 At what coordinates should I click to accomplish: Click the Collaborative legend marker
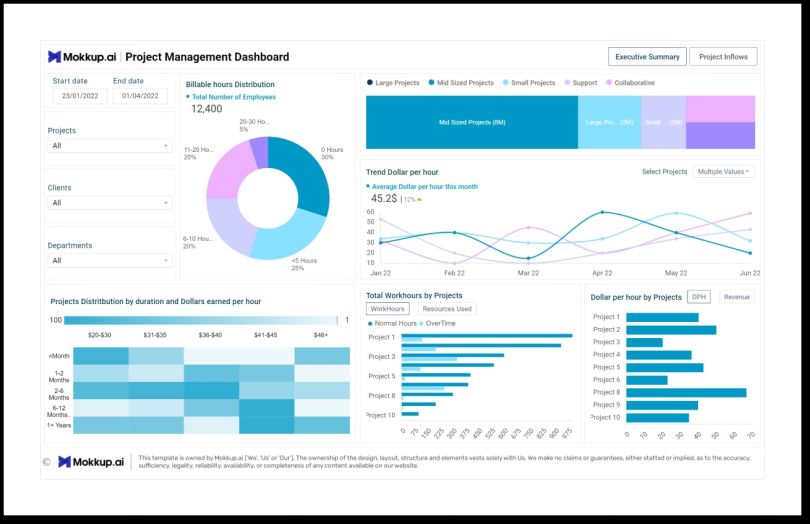pos(609,83)
